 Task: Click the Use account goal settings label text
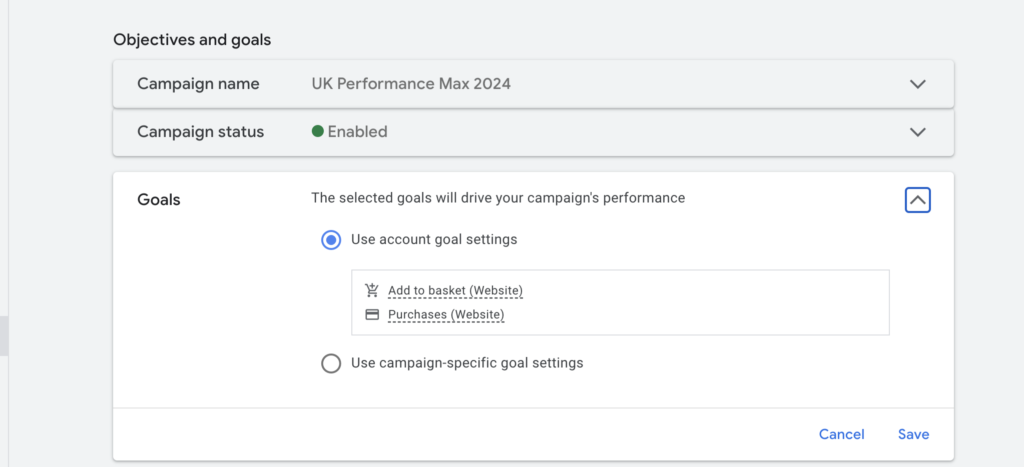tap(434, 240)
